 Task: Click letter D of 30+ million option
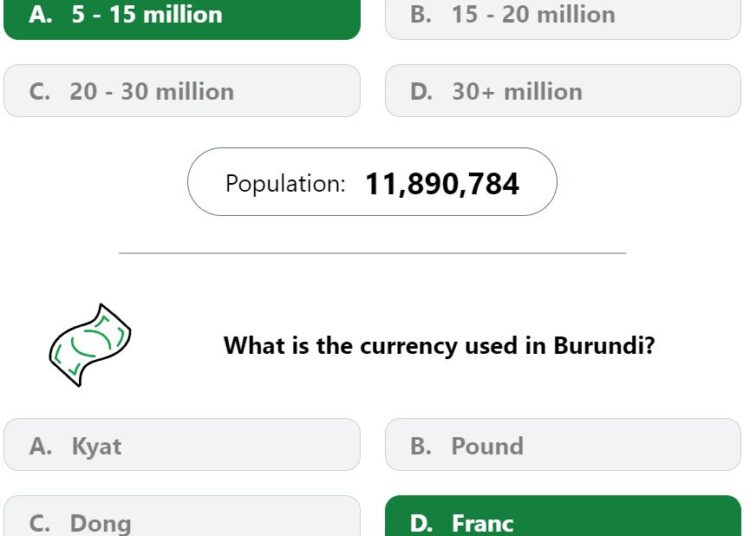click(x=421, y=92)
